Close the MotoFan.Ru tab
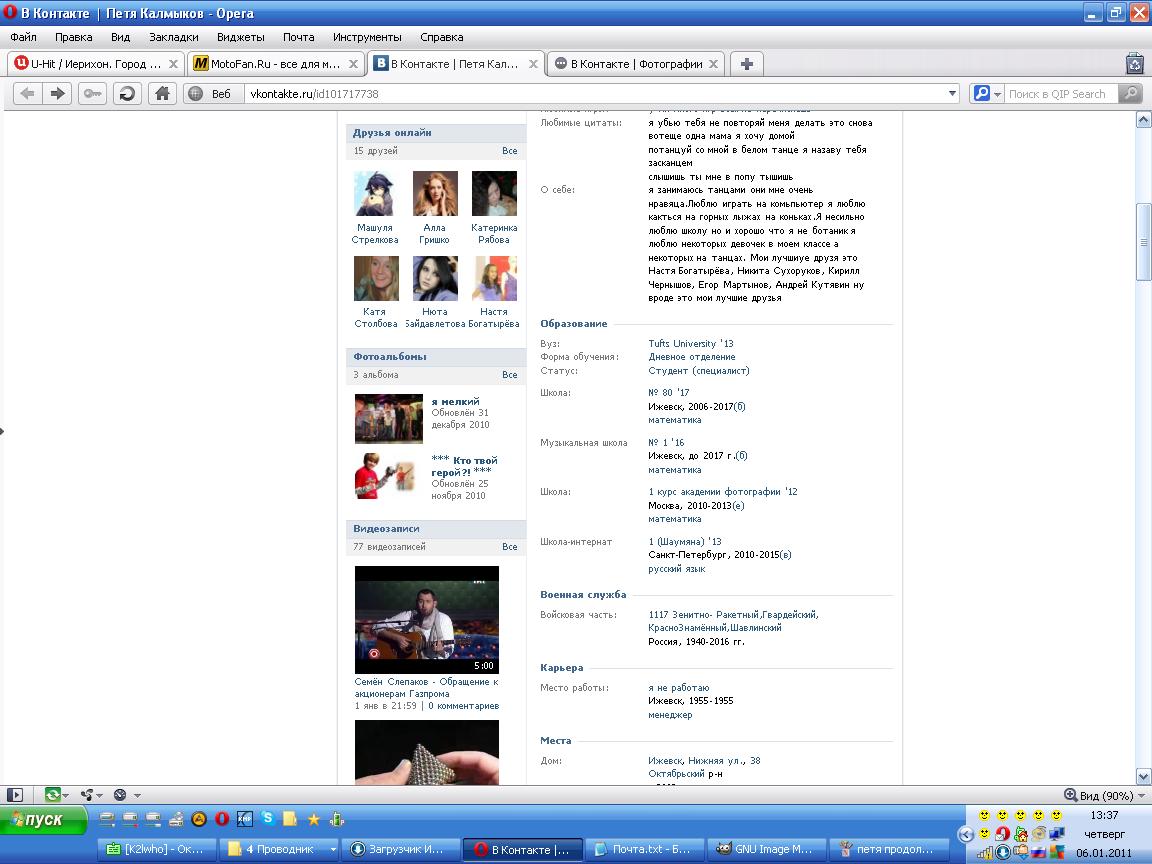The height and width of the screenshot is (864, 1152). (x=353, y=64)
